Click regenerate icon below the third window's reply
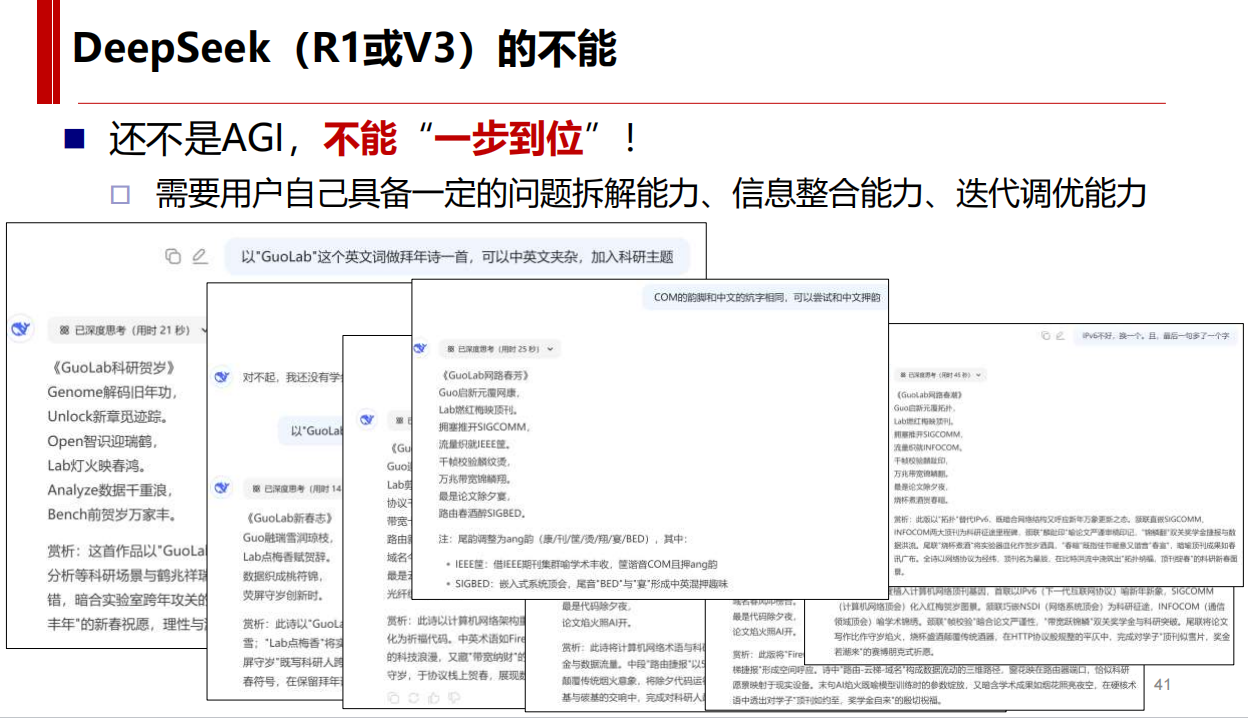Screen dimensions: 1248x718 [413, 697]
